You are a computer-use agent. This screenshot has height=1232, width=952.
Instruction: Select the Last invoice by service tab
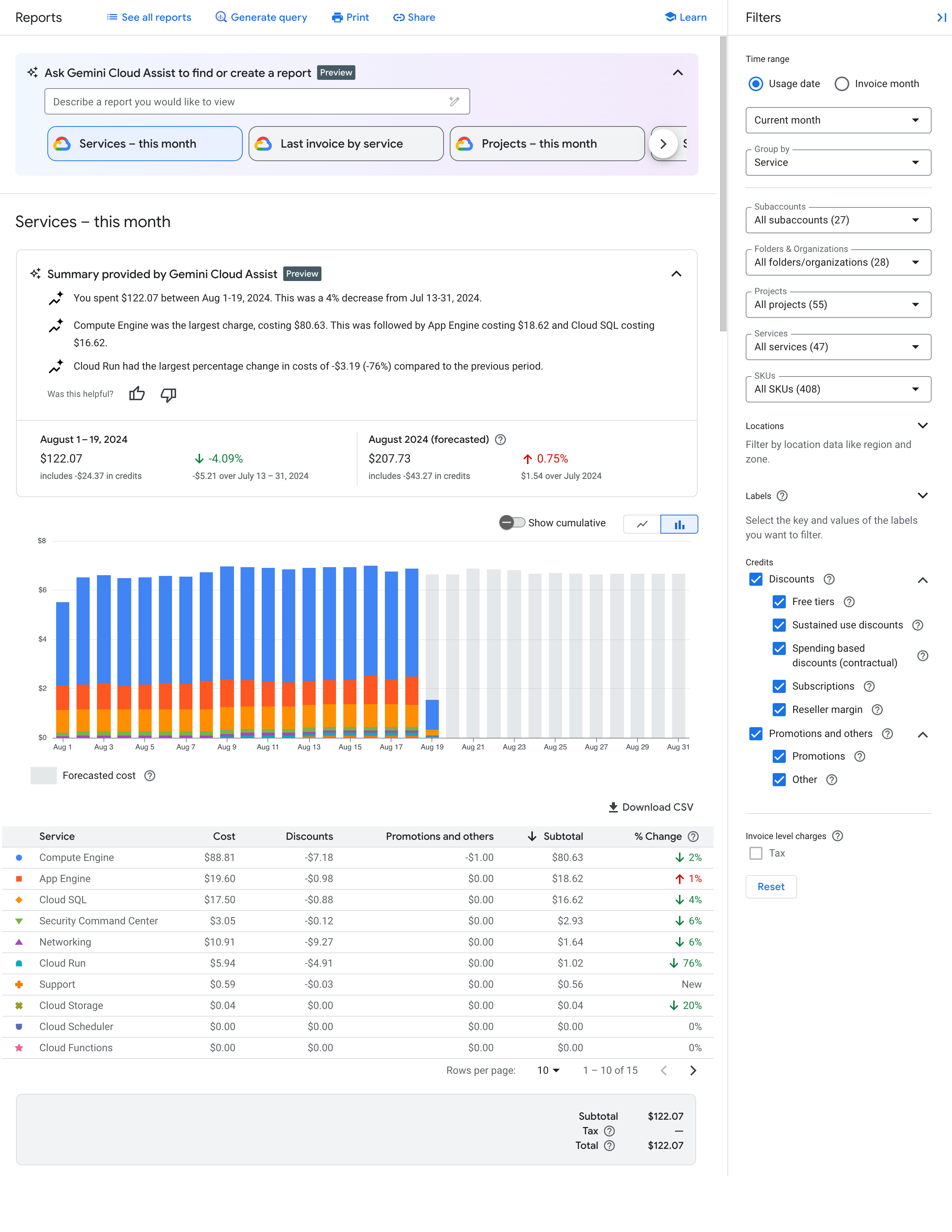[344, 143]
